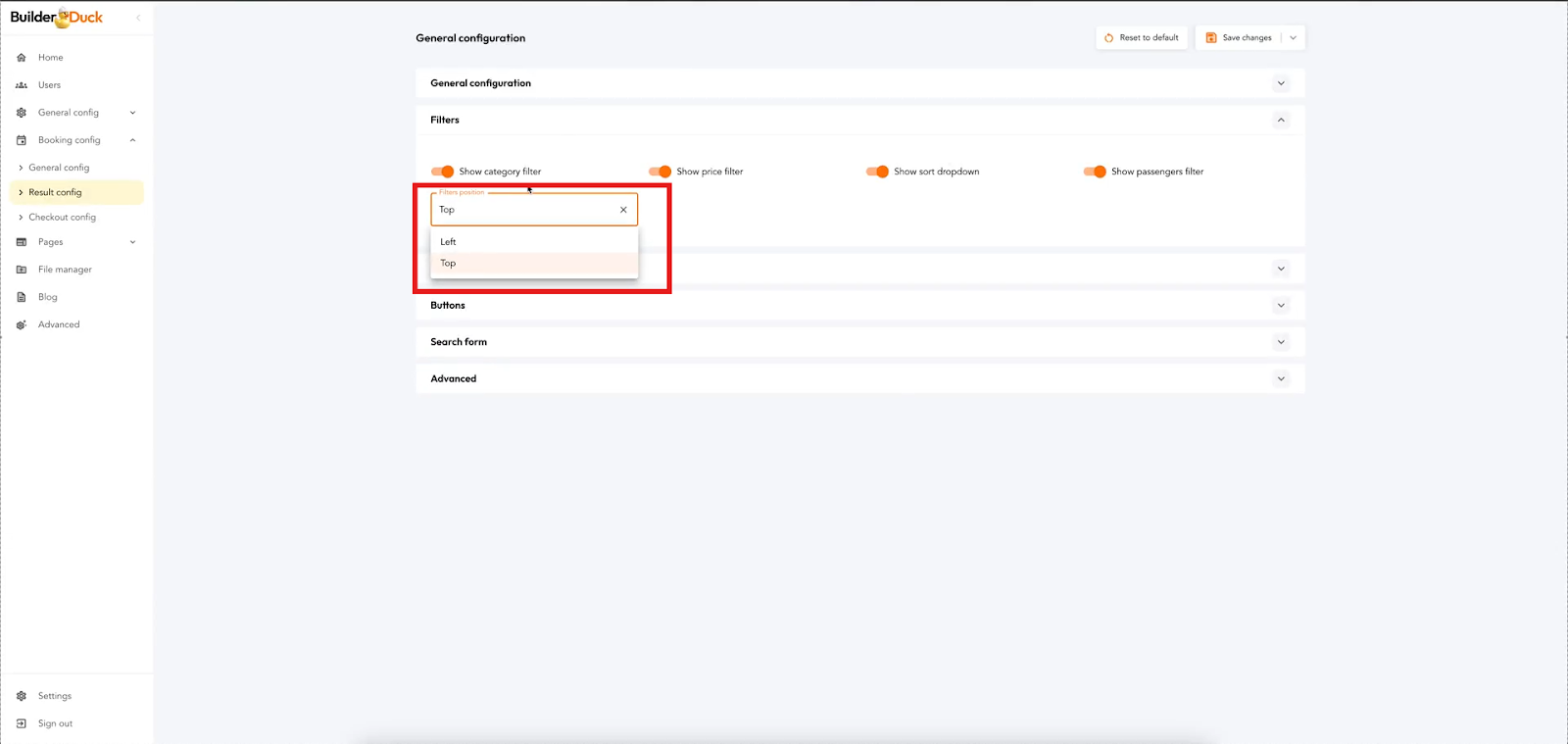This screenshot has width=1568, height=744.
Task: Click the Home icon in sidebar
Action: click(x=22, y=58)
